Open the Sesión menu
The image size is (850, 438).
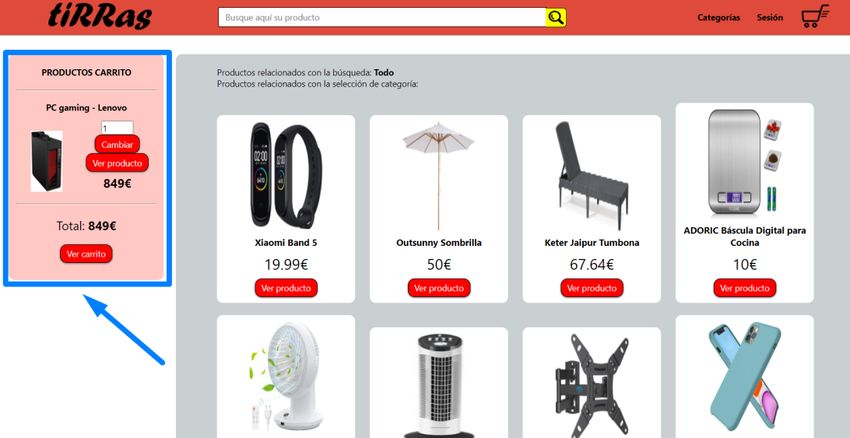click(770, 17)
